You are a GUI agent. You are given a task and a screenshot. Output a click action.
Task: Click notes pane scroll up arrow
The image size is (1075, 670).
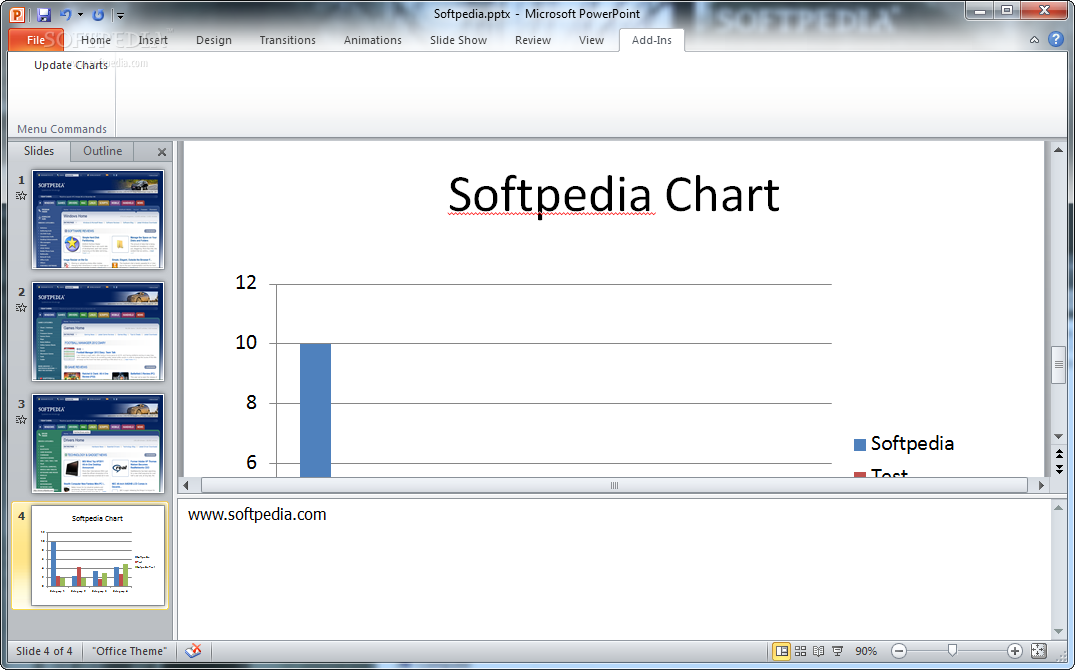tap(1058, 507)
